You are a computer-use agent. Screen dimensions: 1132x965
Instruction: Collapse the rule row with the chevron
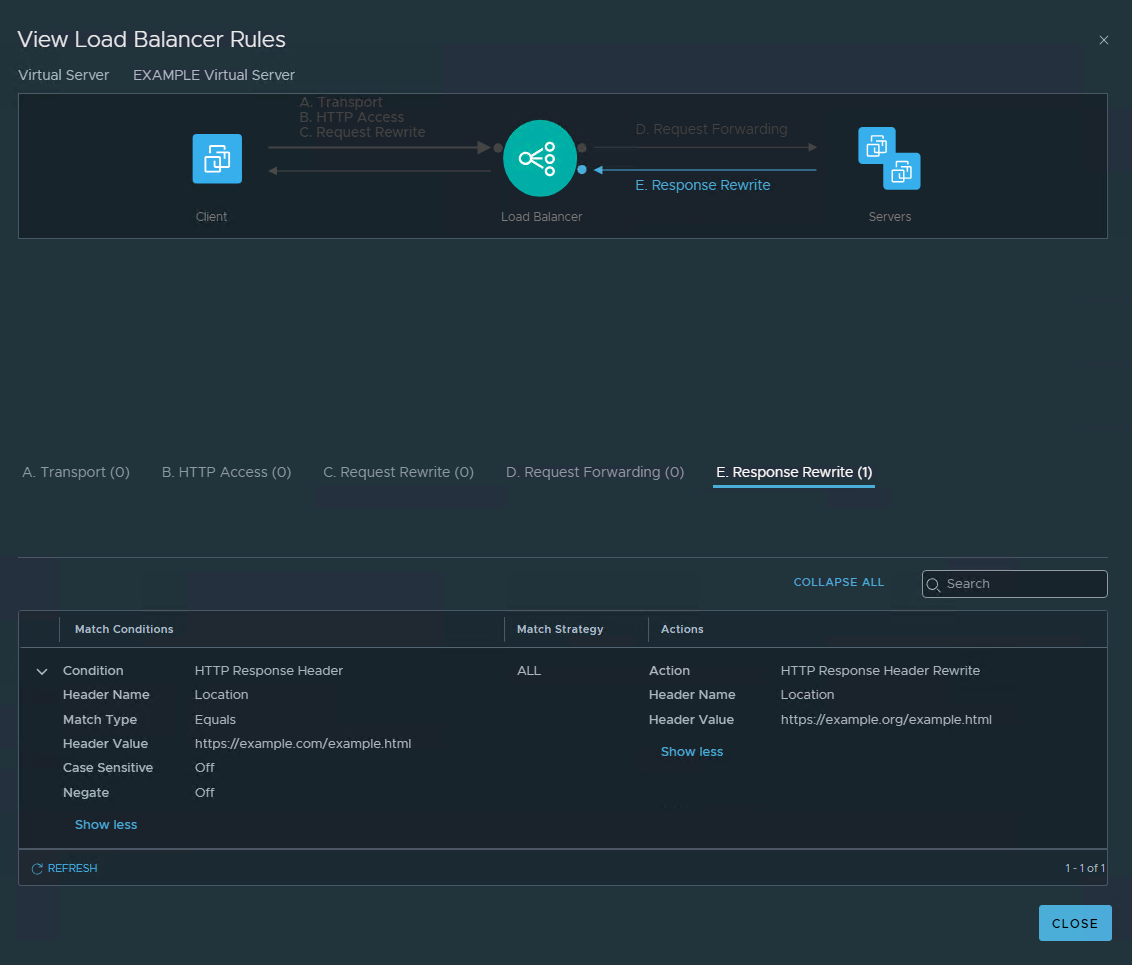pos(42,672)
